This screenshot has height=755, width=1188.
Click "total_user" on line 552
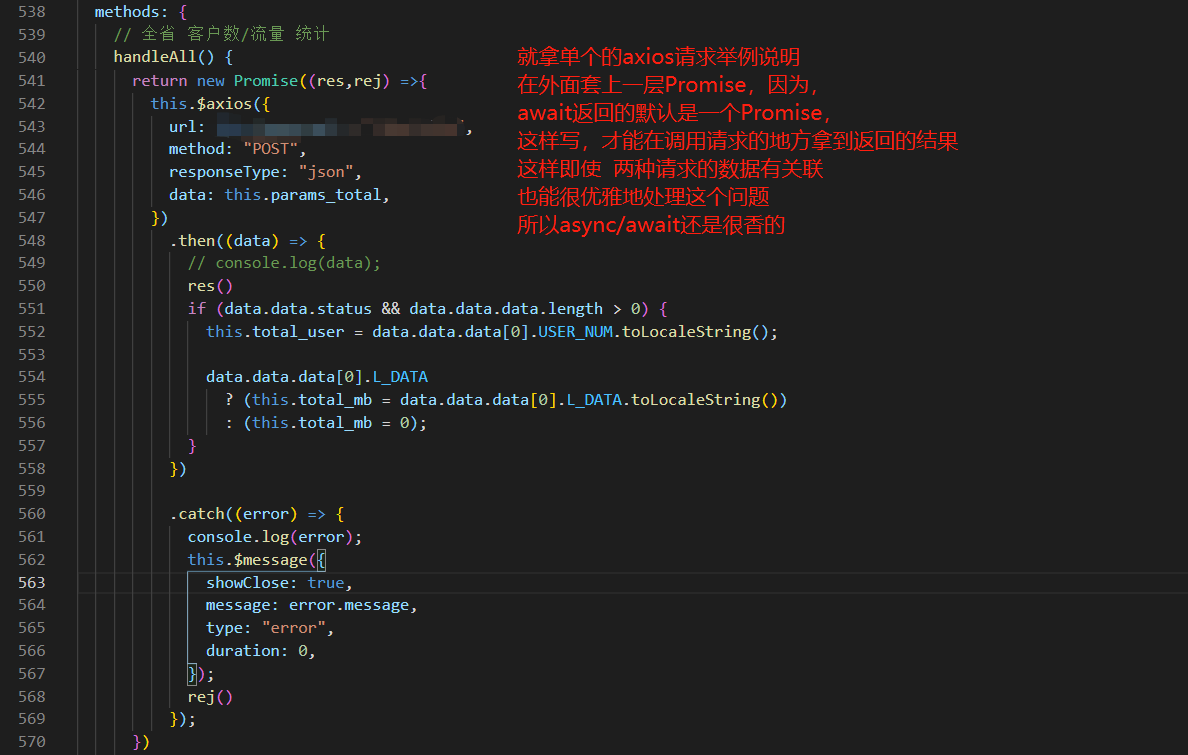pos(299,332)
